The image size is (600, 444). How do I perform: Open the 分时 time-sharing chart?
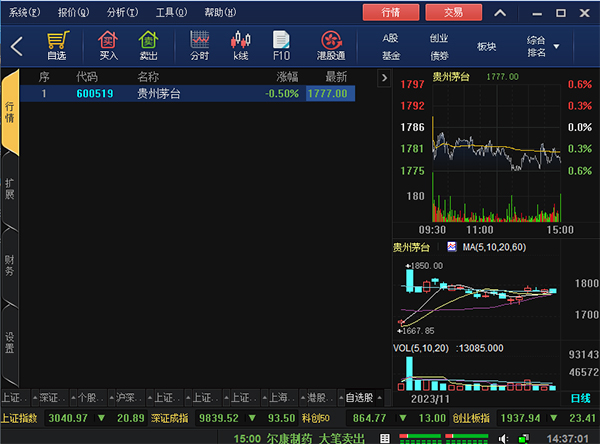click(x=199, y=45)
